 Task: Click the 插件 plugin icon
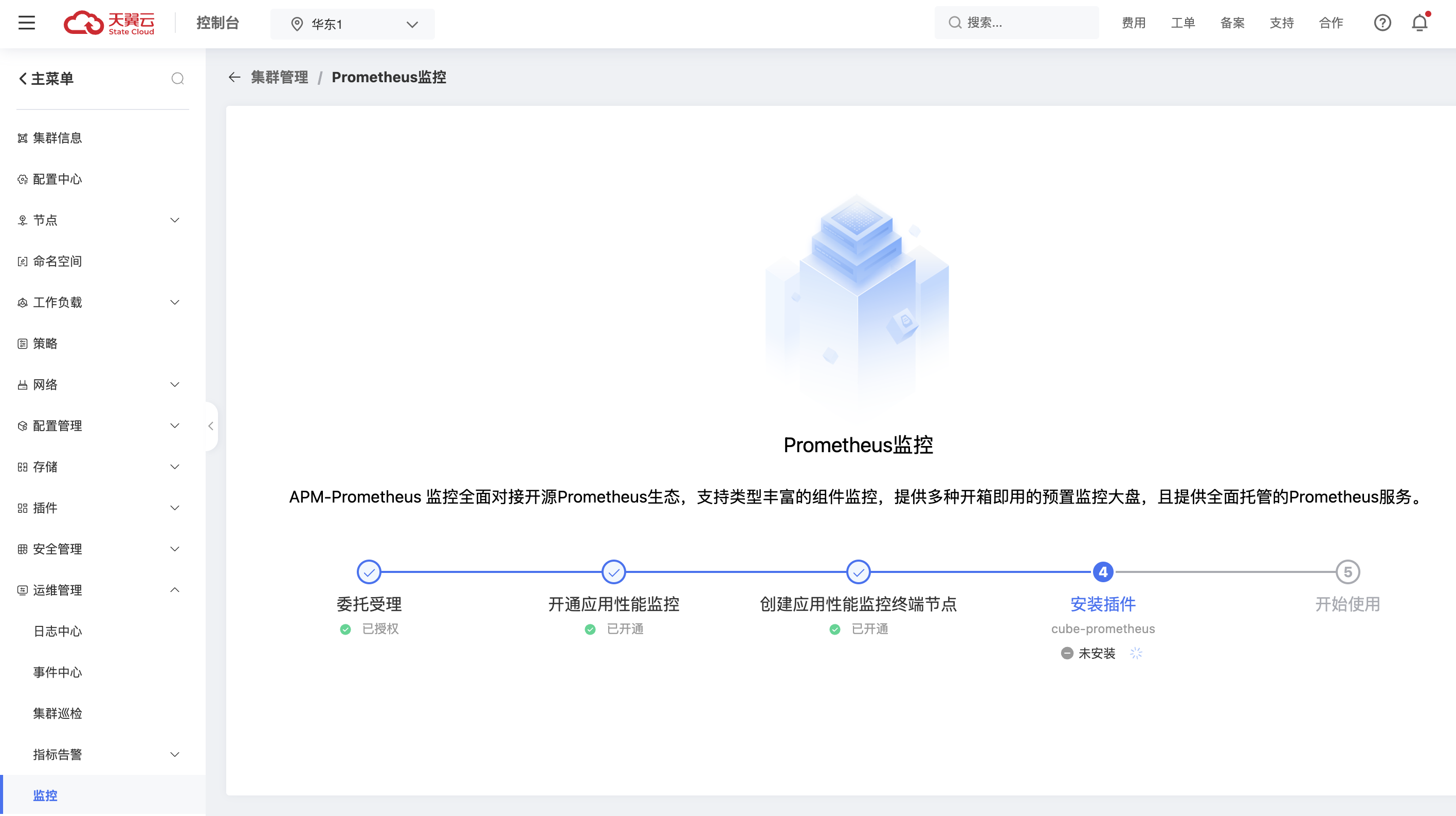point(23,509)
